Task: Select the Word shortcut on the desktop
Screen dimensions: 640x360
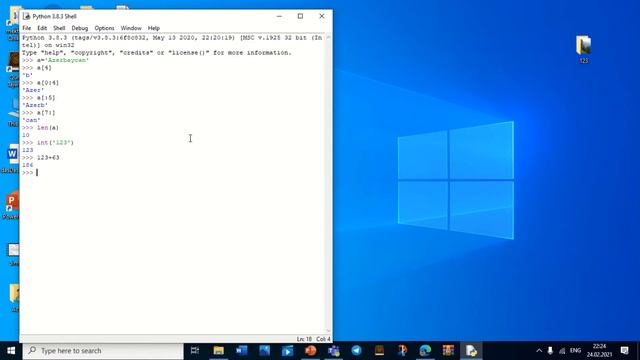Action: click(12, 158)
